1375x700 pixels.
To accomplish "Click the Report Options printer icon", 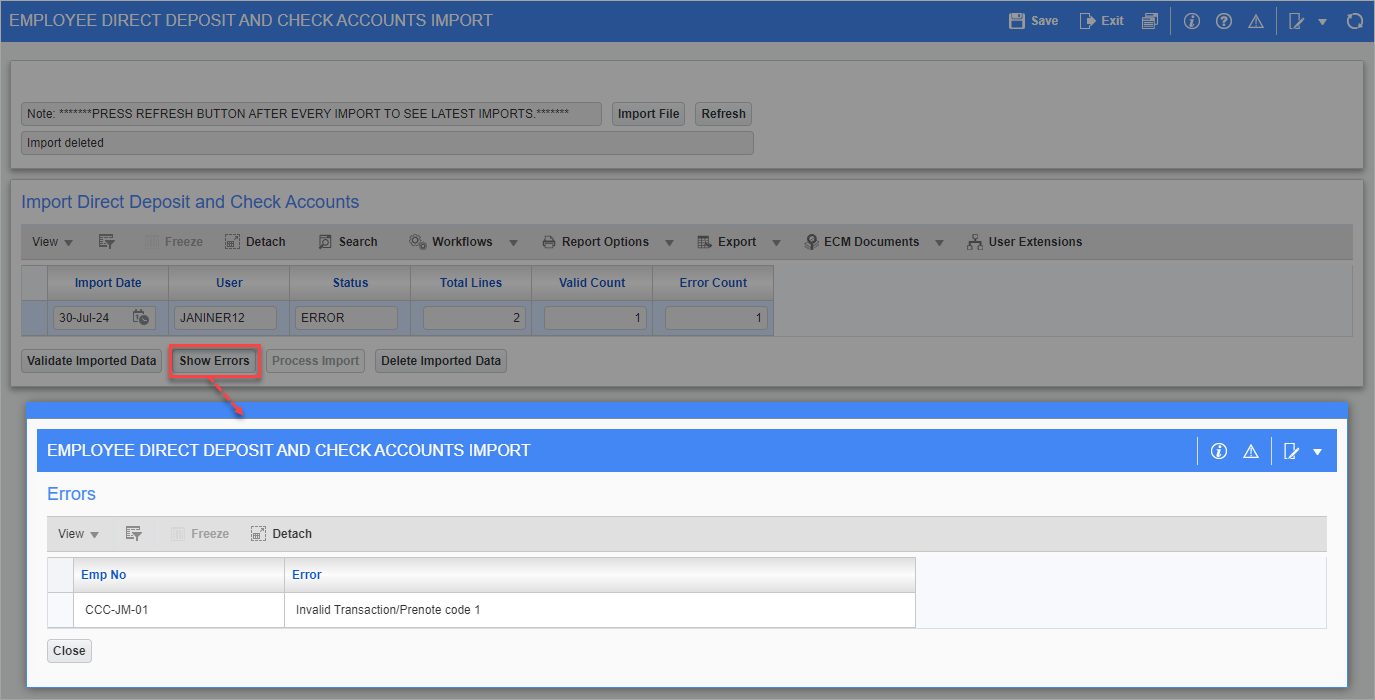I will (547, 241).
